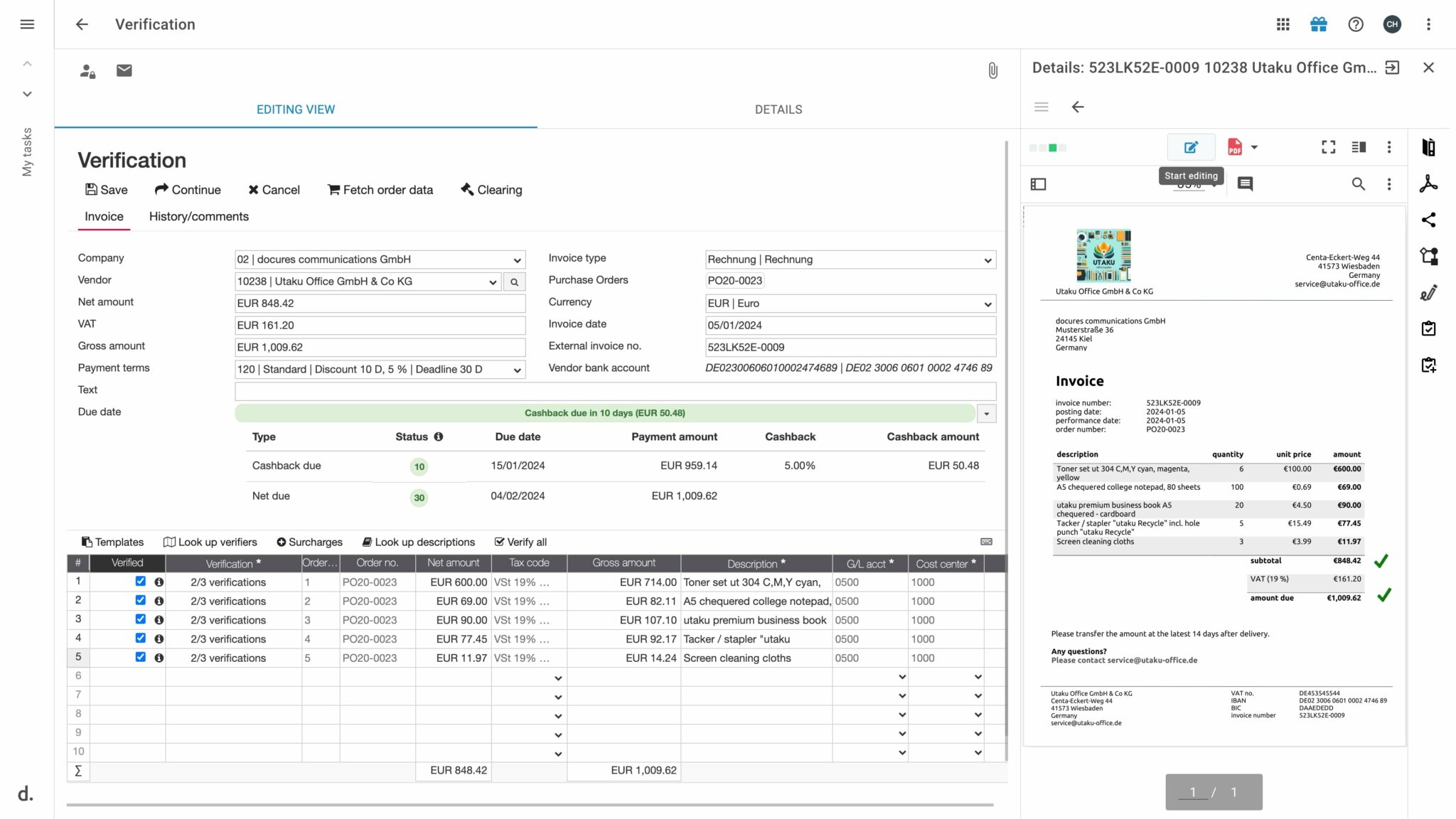Enter fullscreen view of the invoice document
The width and height of the screenshot is (1456, 819).
(1329, 147)
